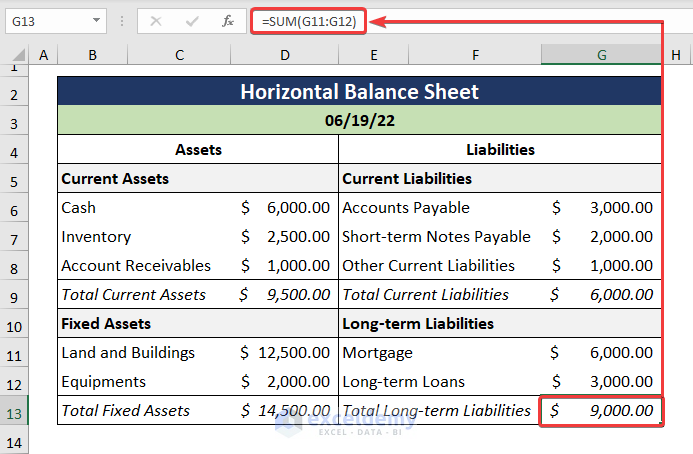Click the Liabilities header cell

[x=500, y=149]
